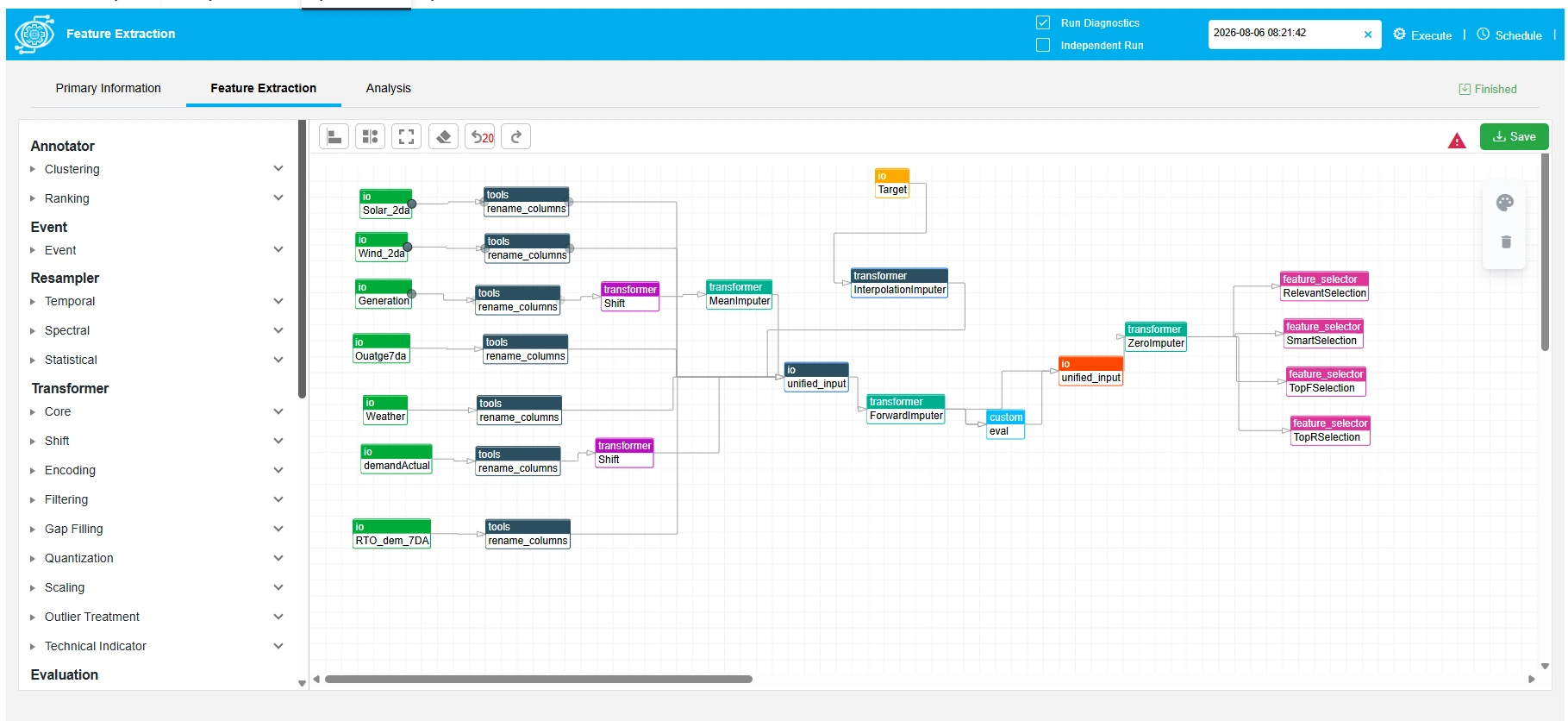Image resolution: width=1568 pixels, height=721 pixels.
Task: Click the Schedule clock icon
Action: pyautogui.click(x=1483, y=34)
